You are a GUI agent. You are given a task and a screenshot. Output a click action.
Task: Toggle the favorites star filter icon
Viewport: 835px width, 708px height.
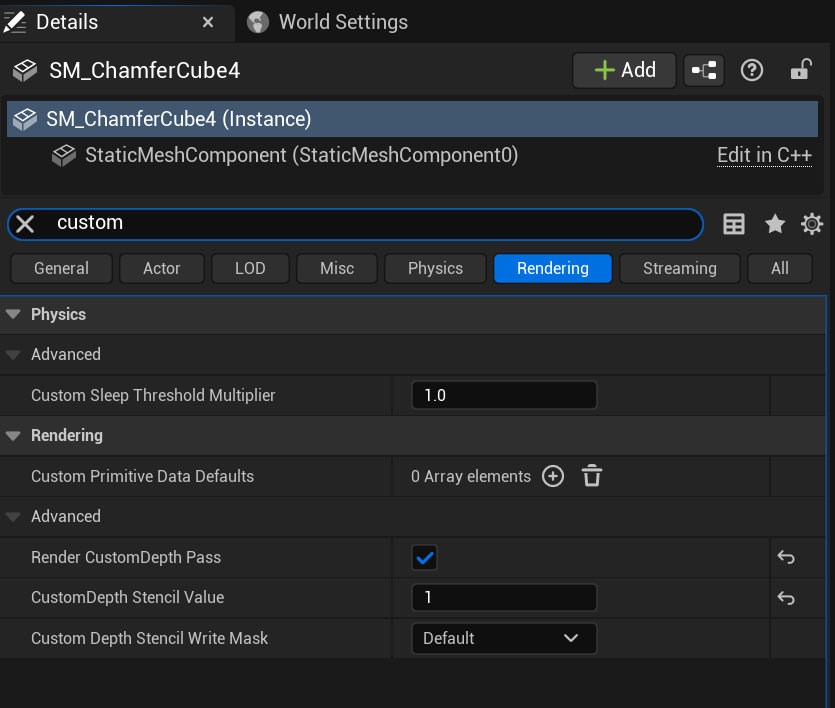(x=775, y=224)
